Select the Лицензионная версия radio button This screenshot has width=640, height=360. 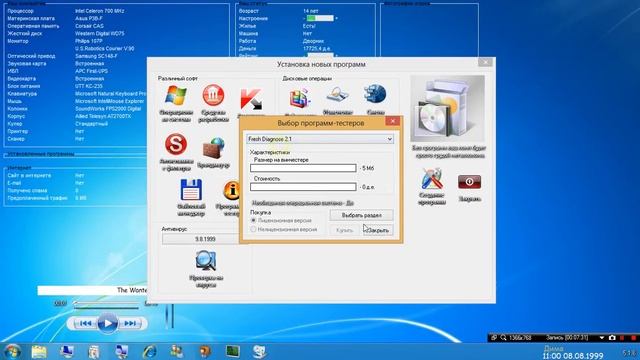click(253, 220)
